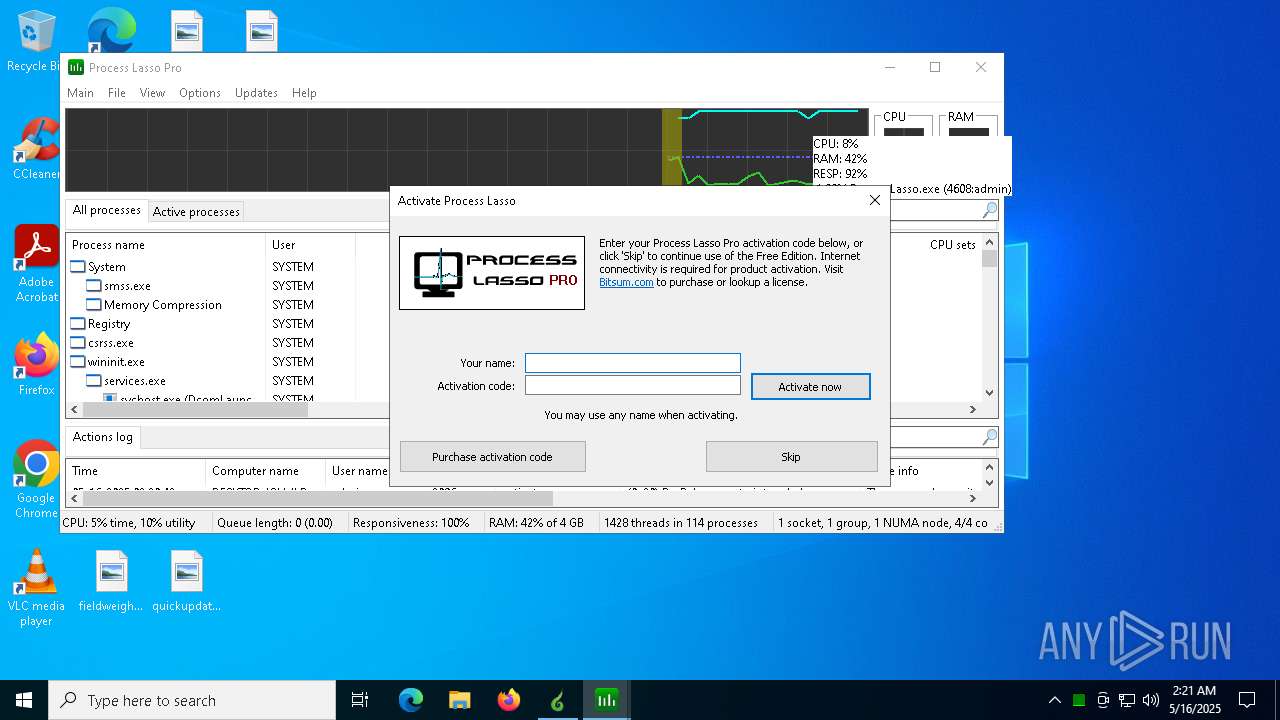Viewport: 1280px width, 720px height.
Task: Focus the Your name input field
Action: [x=633, y=363]
